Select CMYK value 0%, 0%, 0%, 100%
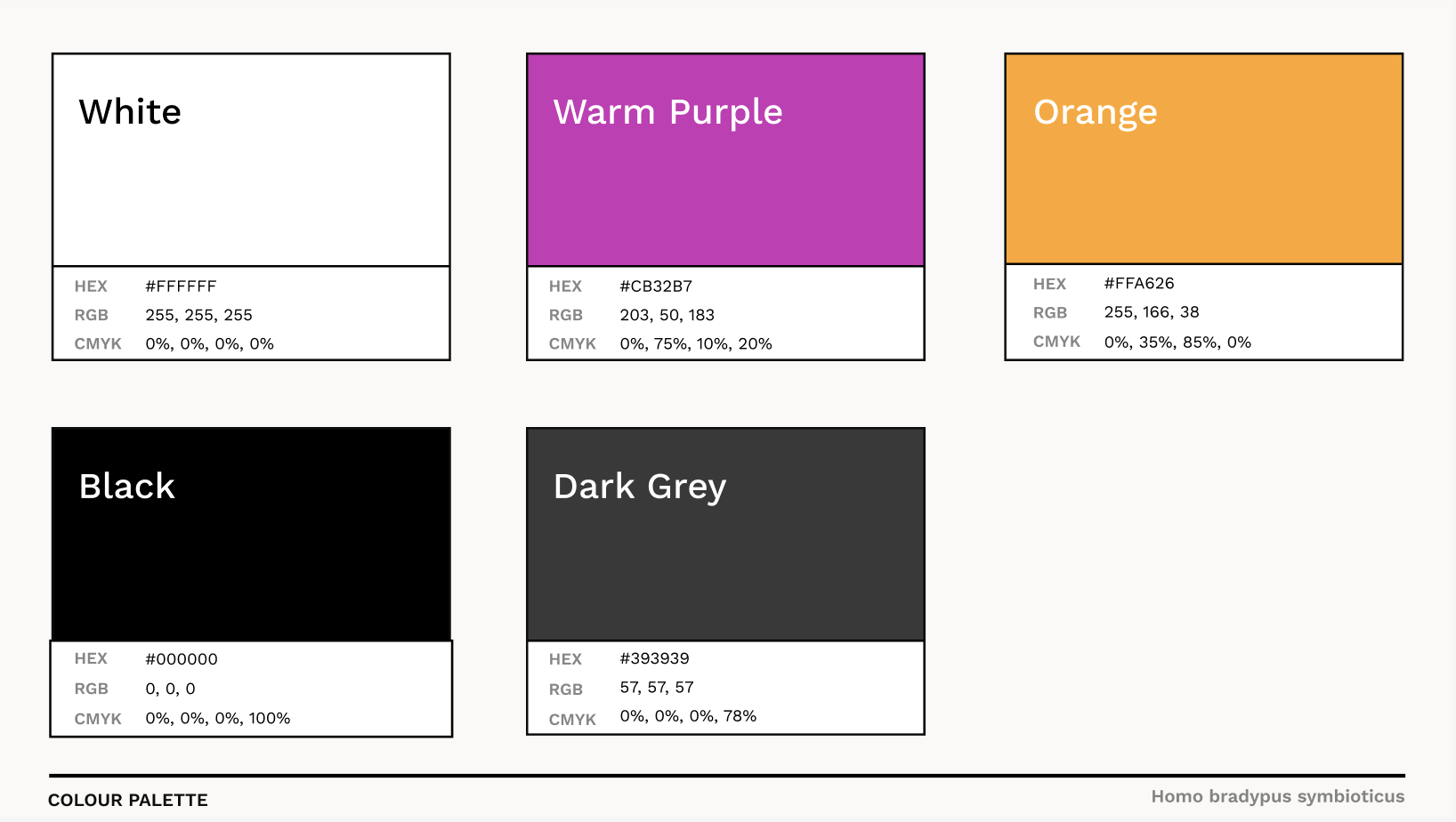This screenshot has height=822, width=1456. [x=218, y=719]
